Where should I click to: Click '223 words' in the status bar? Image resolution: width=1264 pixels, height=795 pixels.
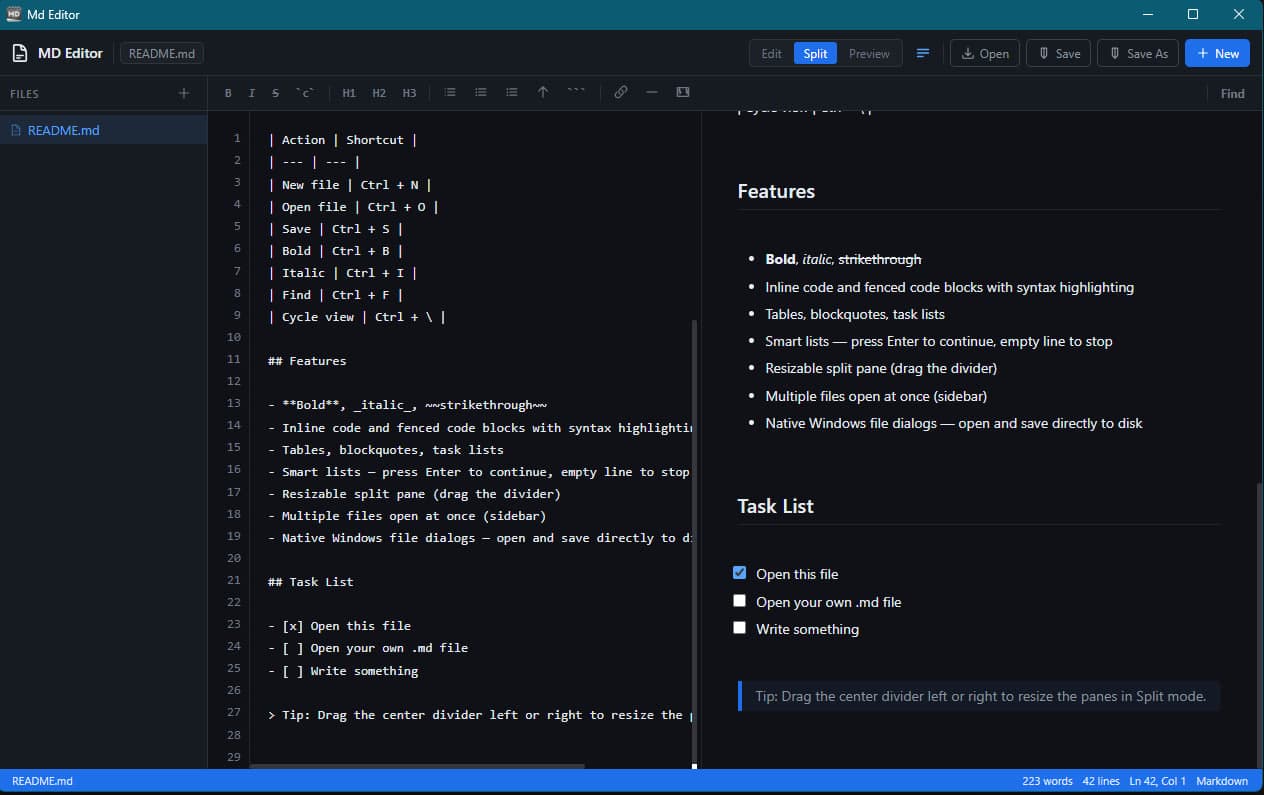point(1047,781)
